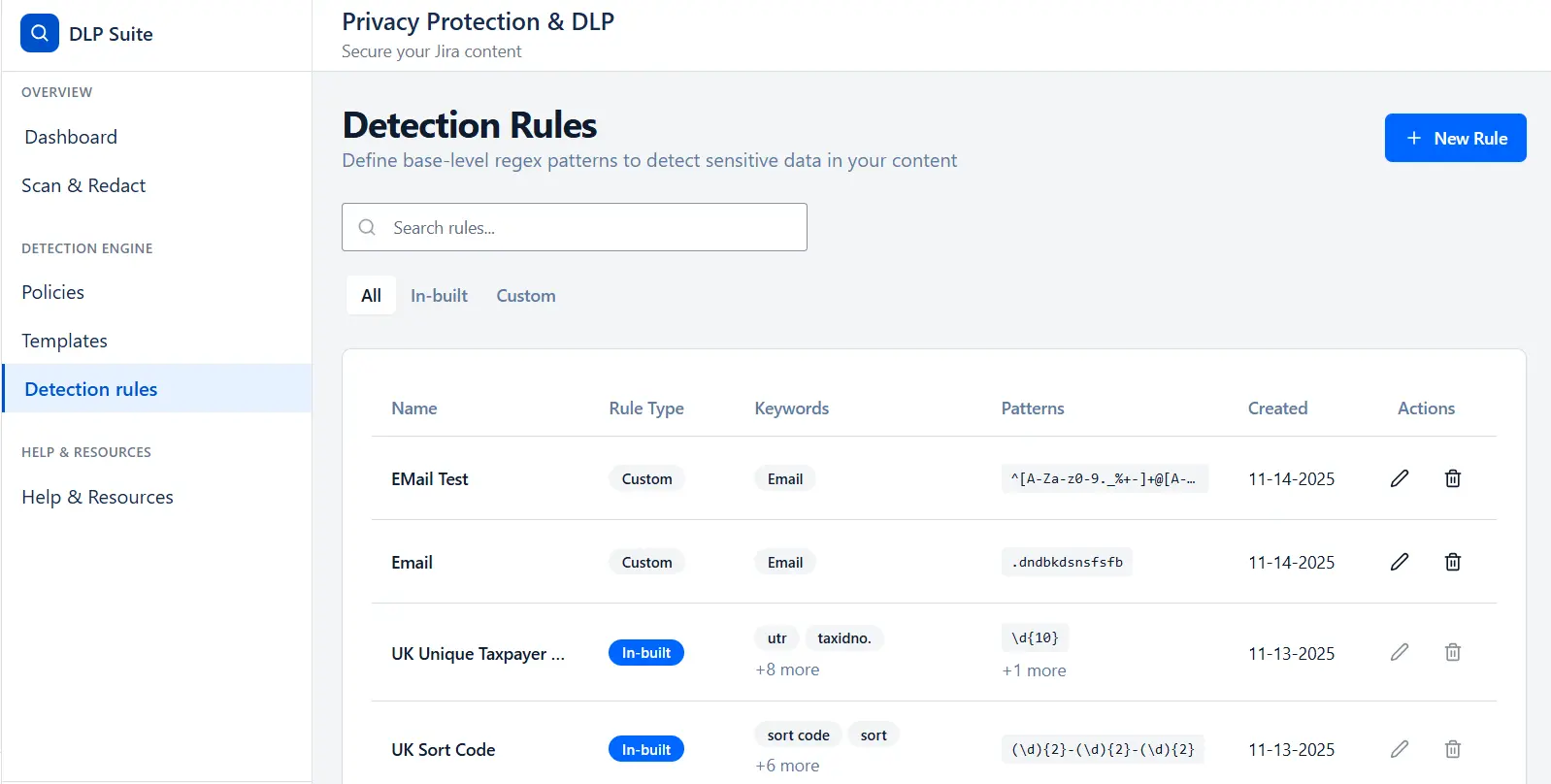Expand the +1 more patterns for UK Unique Taxpayer
Image resolution: width=1551 pixels, height=784 pixels.
coord(1034,670)
